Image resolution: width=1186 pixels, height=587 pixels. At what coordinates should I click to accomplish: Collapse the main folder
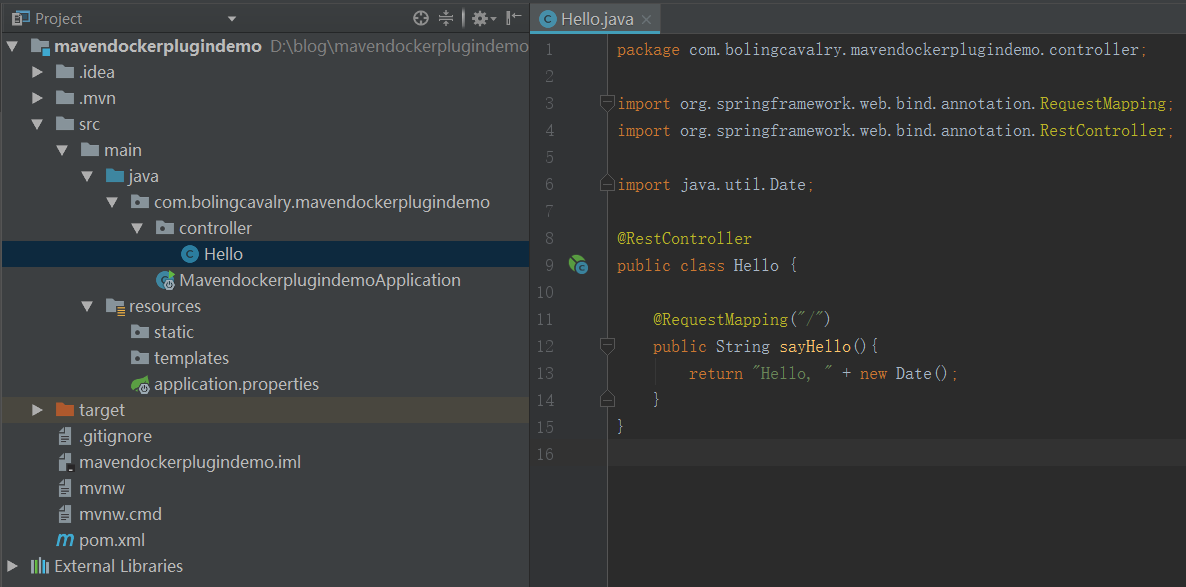[x=61, y=151]
